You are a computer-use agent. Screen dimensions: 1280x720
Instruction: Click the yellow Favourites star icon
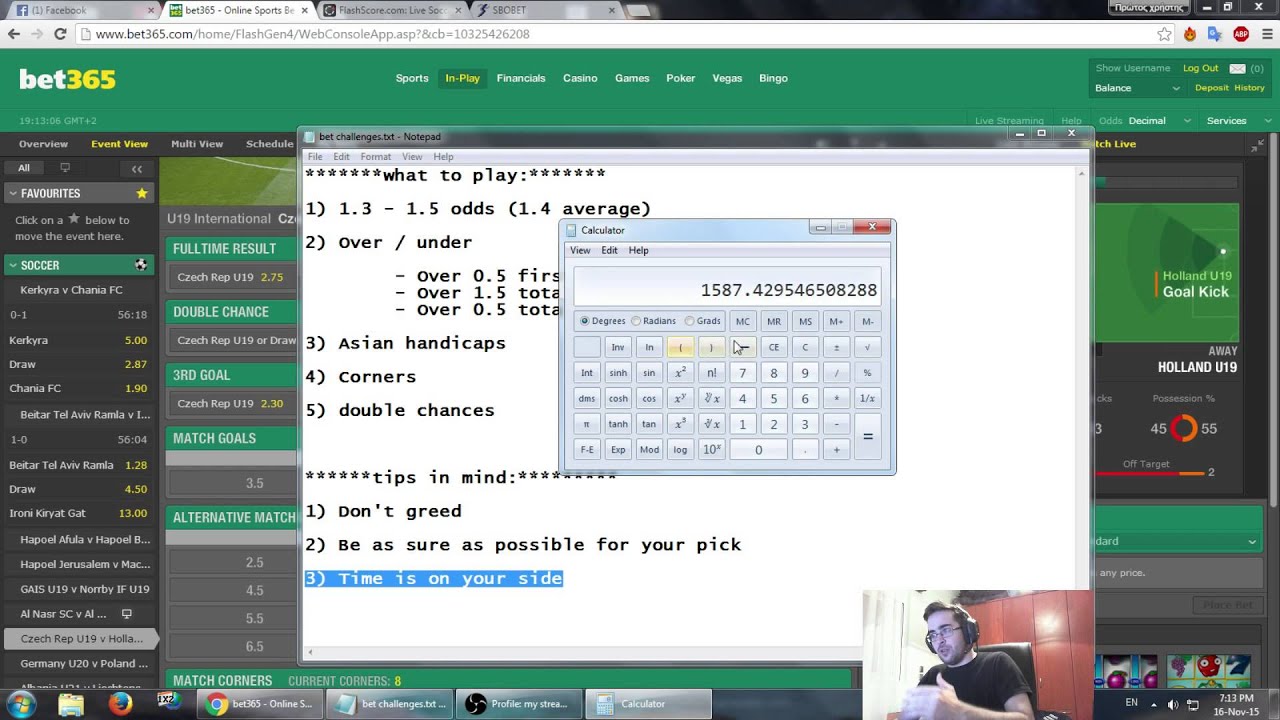click(142, 193)
